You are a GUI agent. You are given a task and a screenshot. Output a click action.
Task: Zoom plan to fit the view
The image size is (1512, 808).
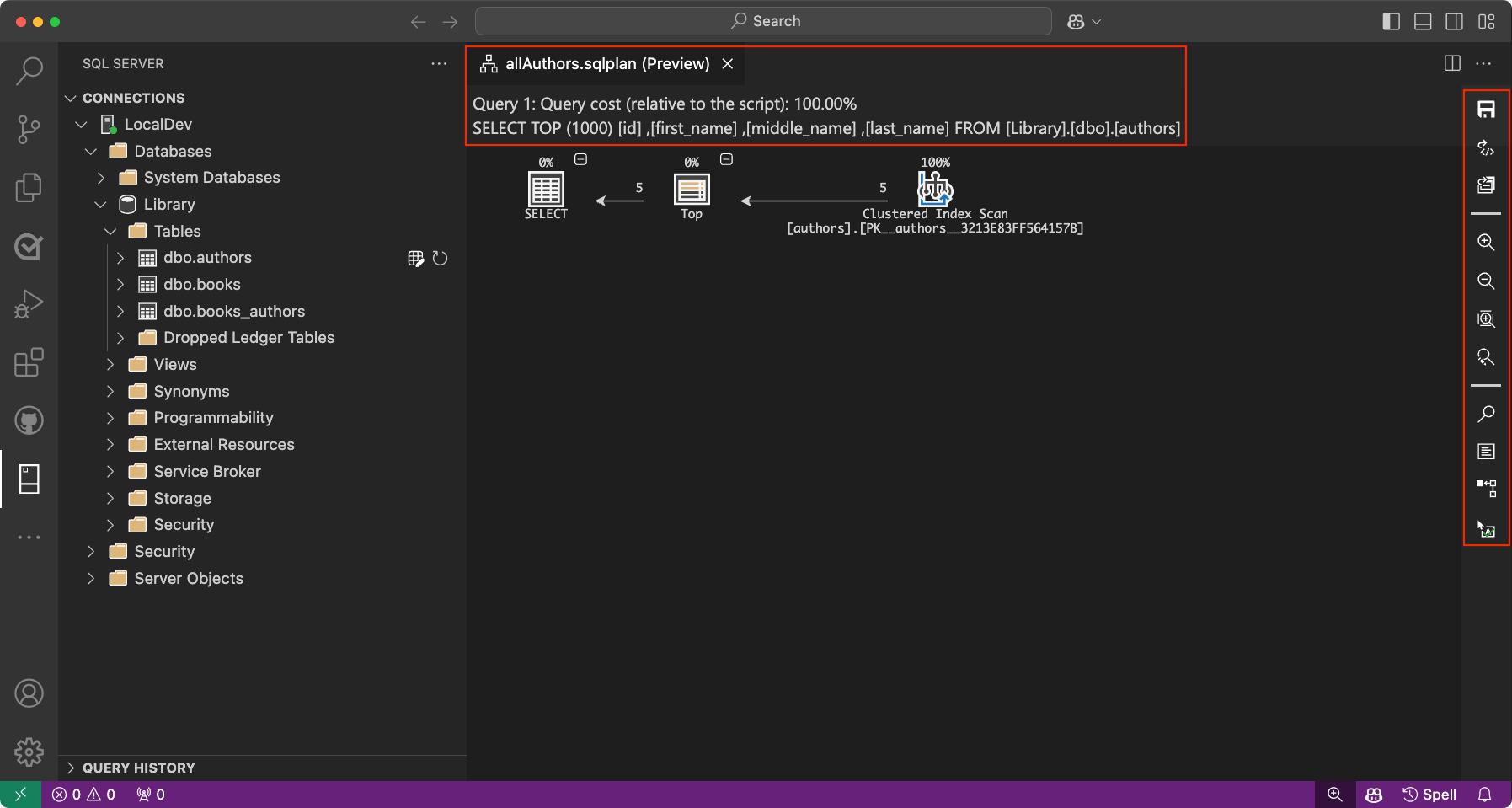(x=1486, y=319)
